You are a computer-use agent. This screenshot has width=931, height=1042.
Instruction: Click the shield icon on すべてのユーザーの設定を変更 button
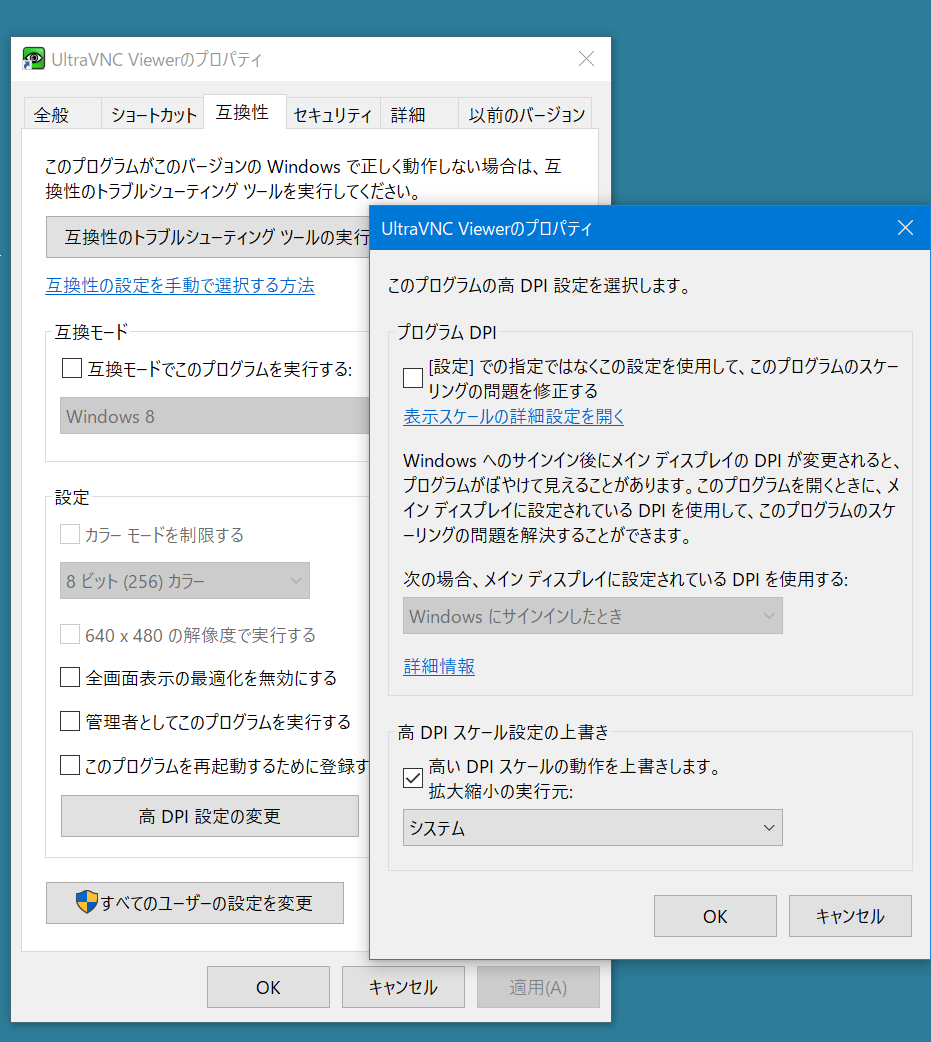pos(87,902)
